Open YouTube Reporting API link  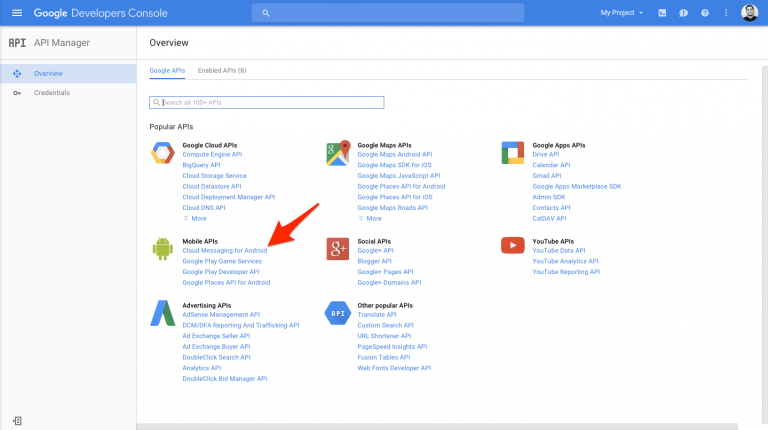tap(566, 272)
